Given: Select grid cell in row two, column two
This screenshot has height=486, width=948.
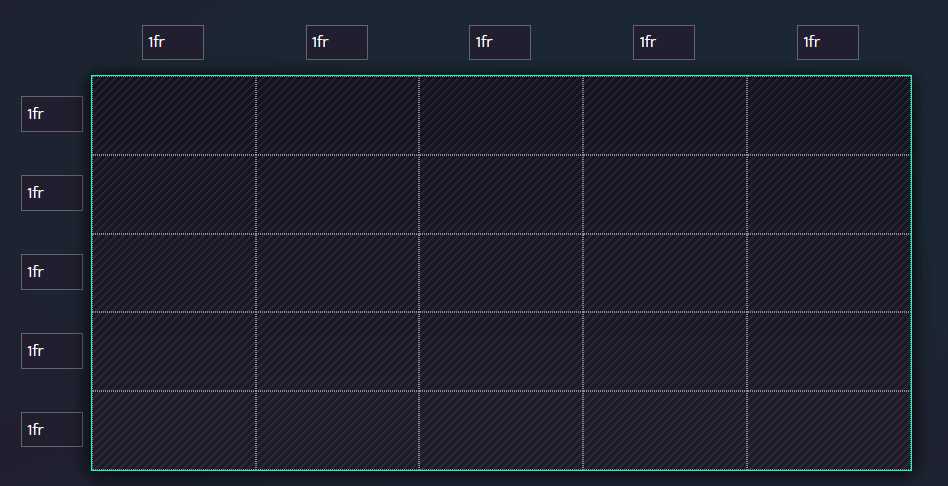Looking at the screenshot, I should click(337, 195).
